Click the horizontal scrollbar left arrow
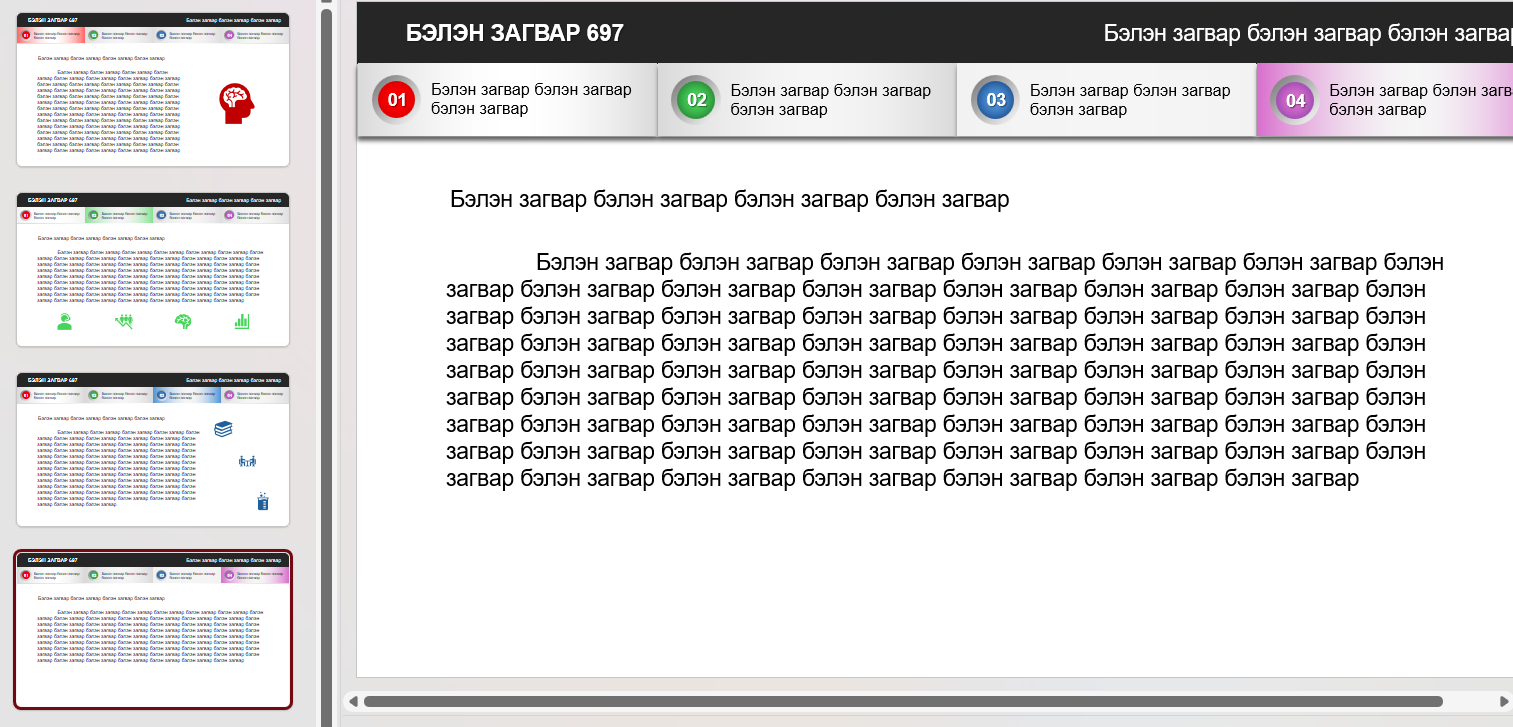The width and height of the screenshot is (1513, 727). pos(351,701)
